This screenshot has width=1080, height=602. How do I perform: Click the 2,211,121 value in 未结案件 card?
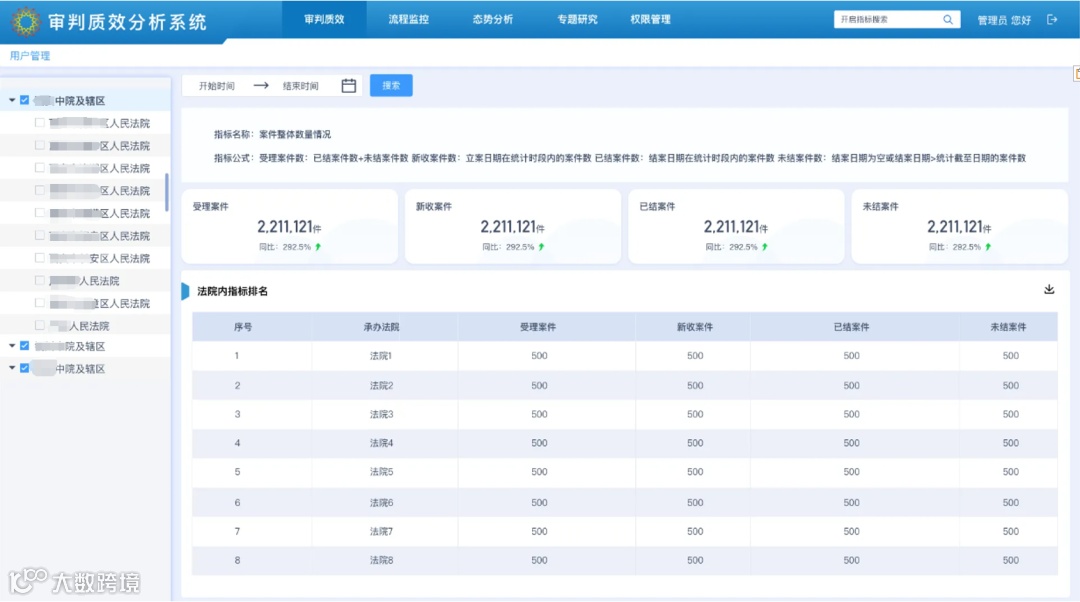955,227
